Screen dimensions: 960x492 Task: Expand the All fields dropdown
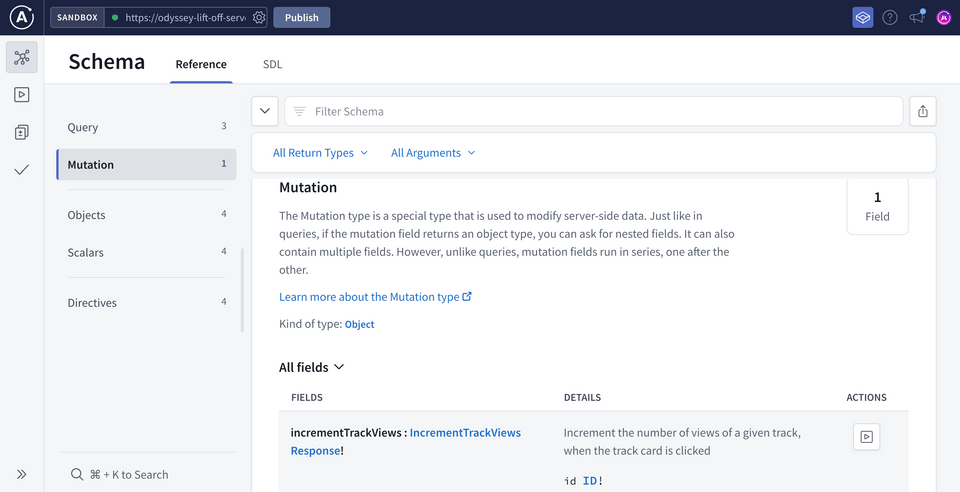tap(312, 367)
